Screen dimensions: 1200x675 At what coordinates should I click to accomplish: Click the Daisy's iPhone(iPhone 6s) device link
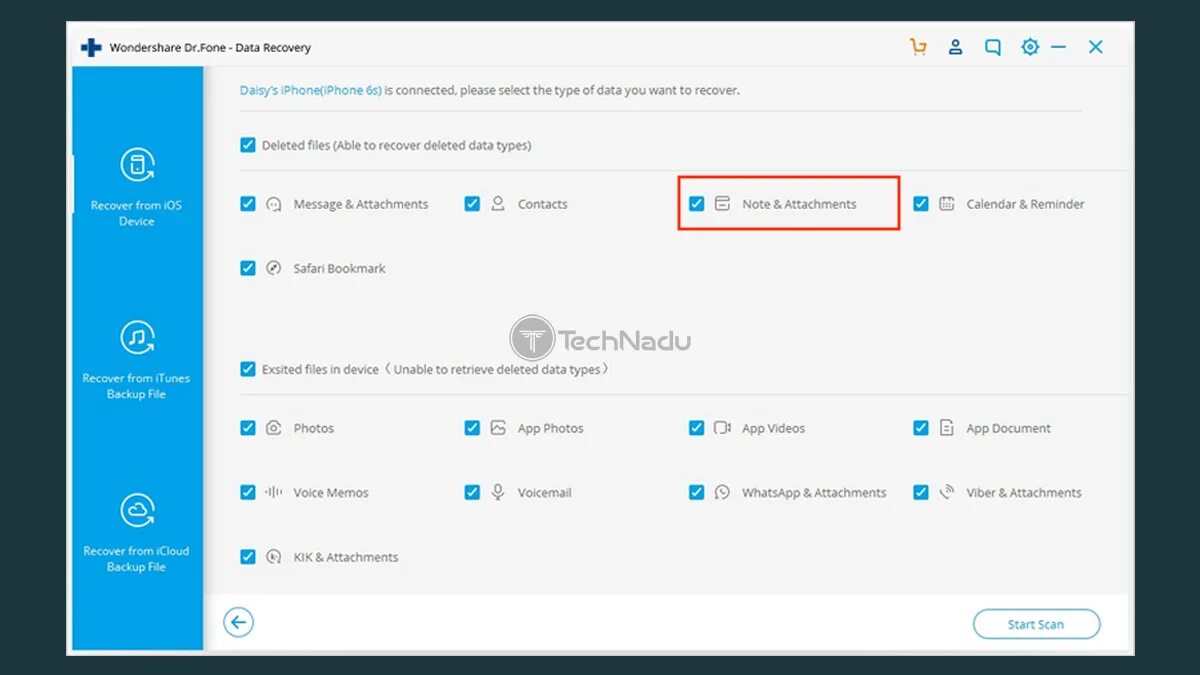point(310,90)
